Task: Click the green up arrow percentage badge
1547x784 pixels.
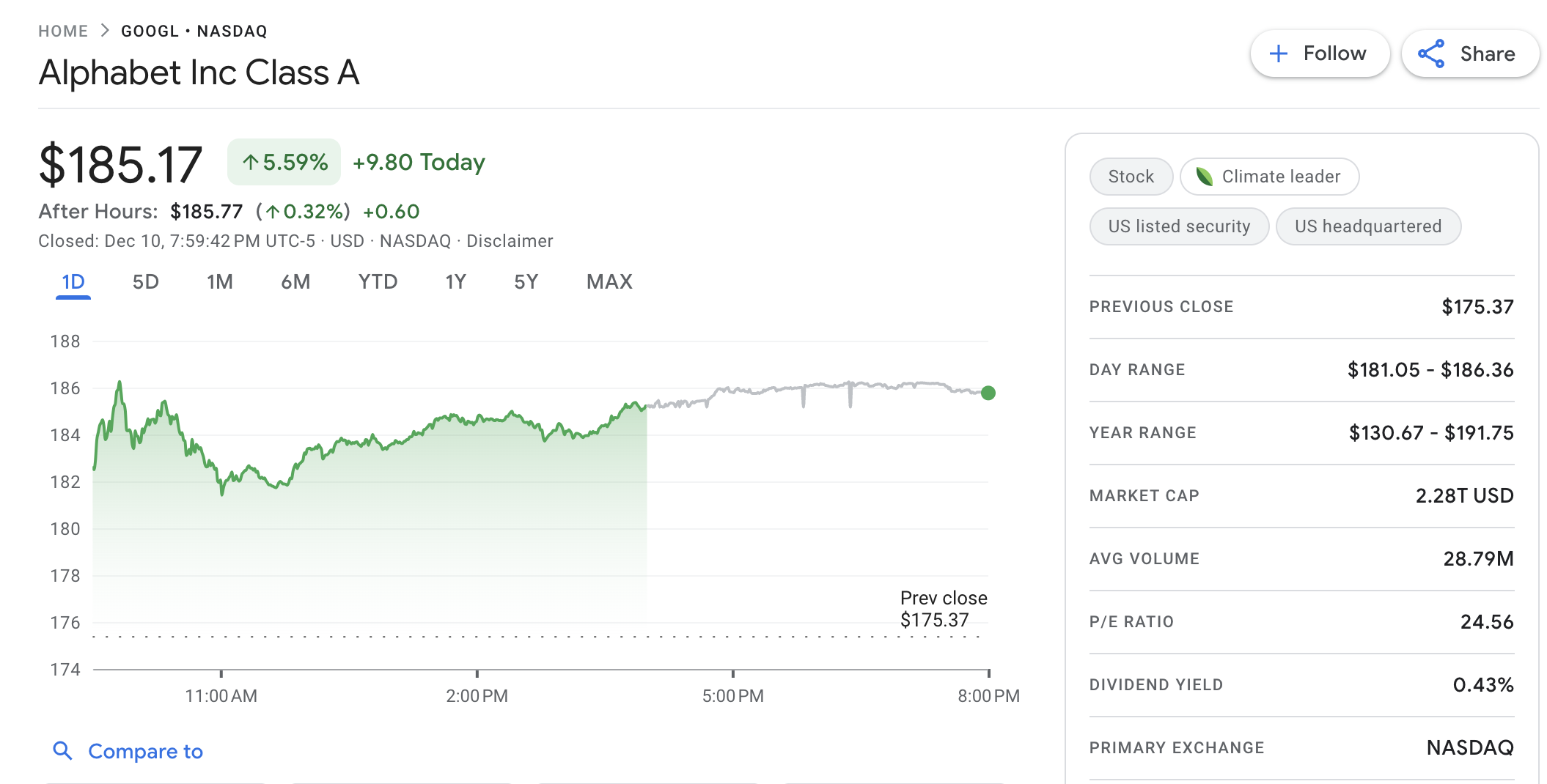Action: pos(284,162)
